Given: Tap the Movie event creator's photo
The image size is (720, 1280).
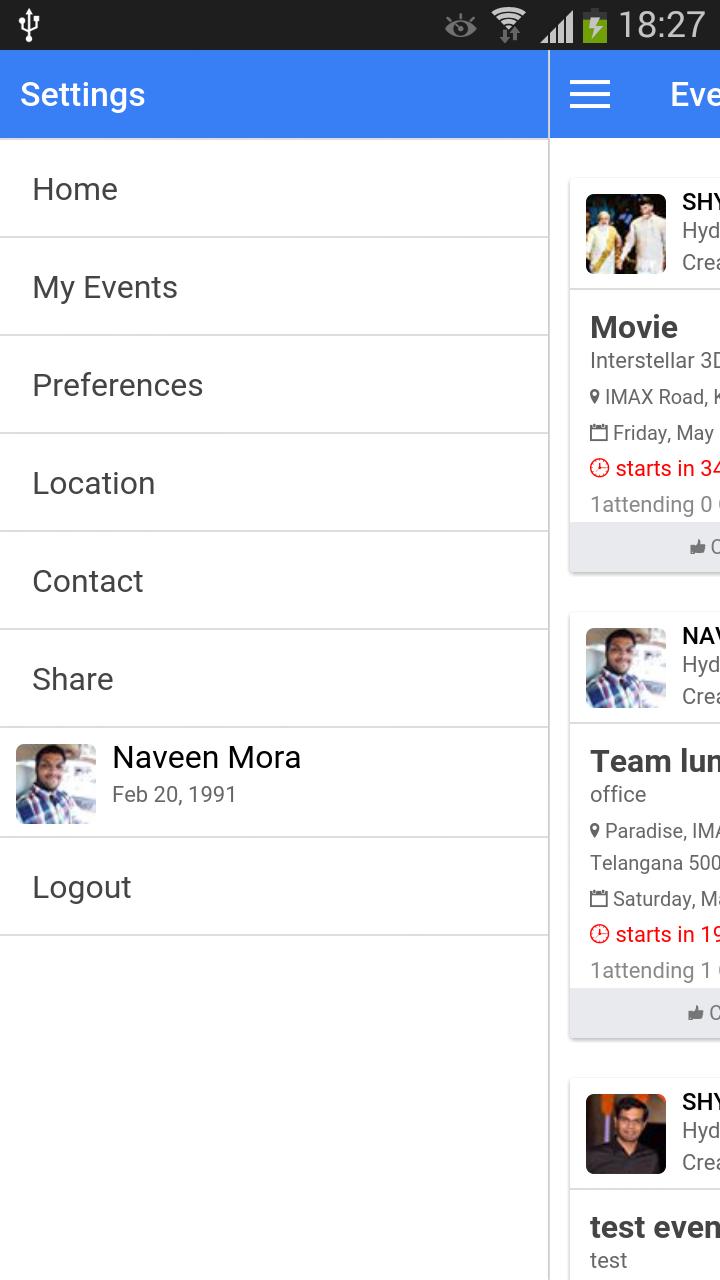Looking at the screenshot, I should coord(626,234).
